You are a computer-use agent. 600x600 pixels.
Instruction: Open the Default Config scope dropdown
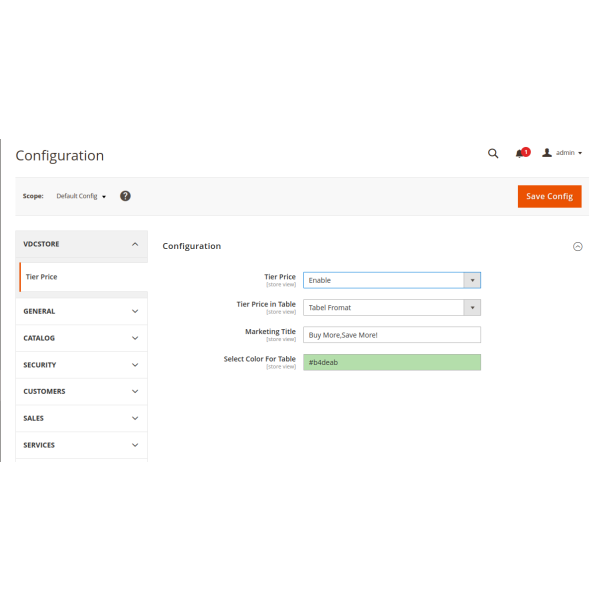point(81,196)
